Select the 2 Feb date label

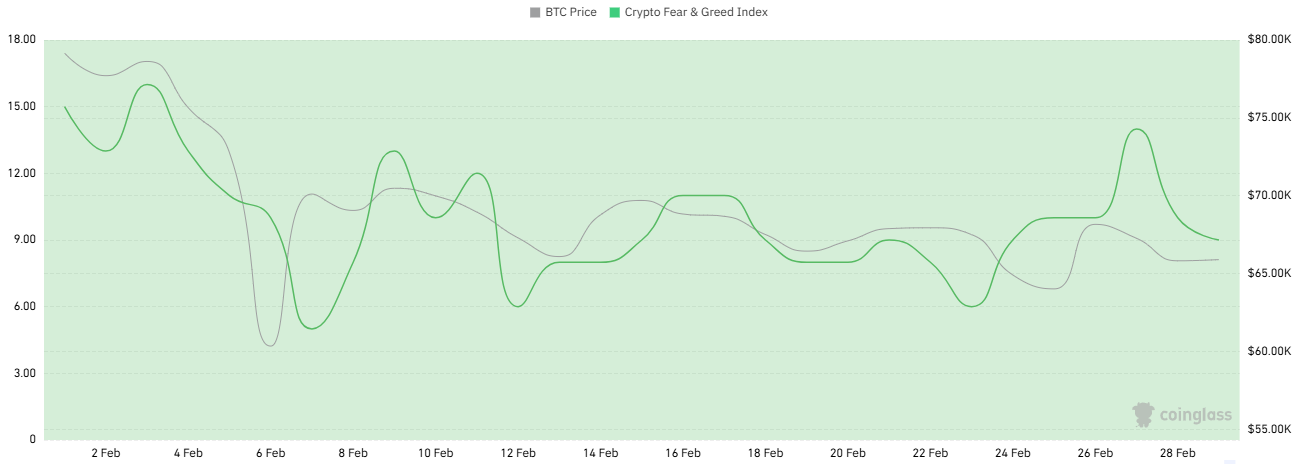(106, 453)
